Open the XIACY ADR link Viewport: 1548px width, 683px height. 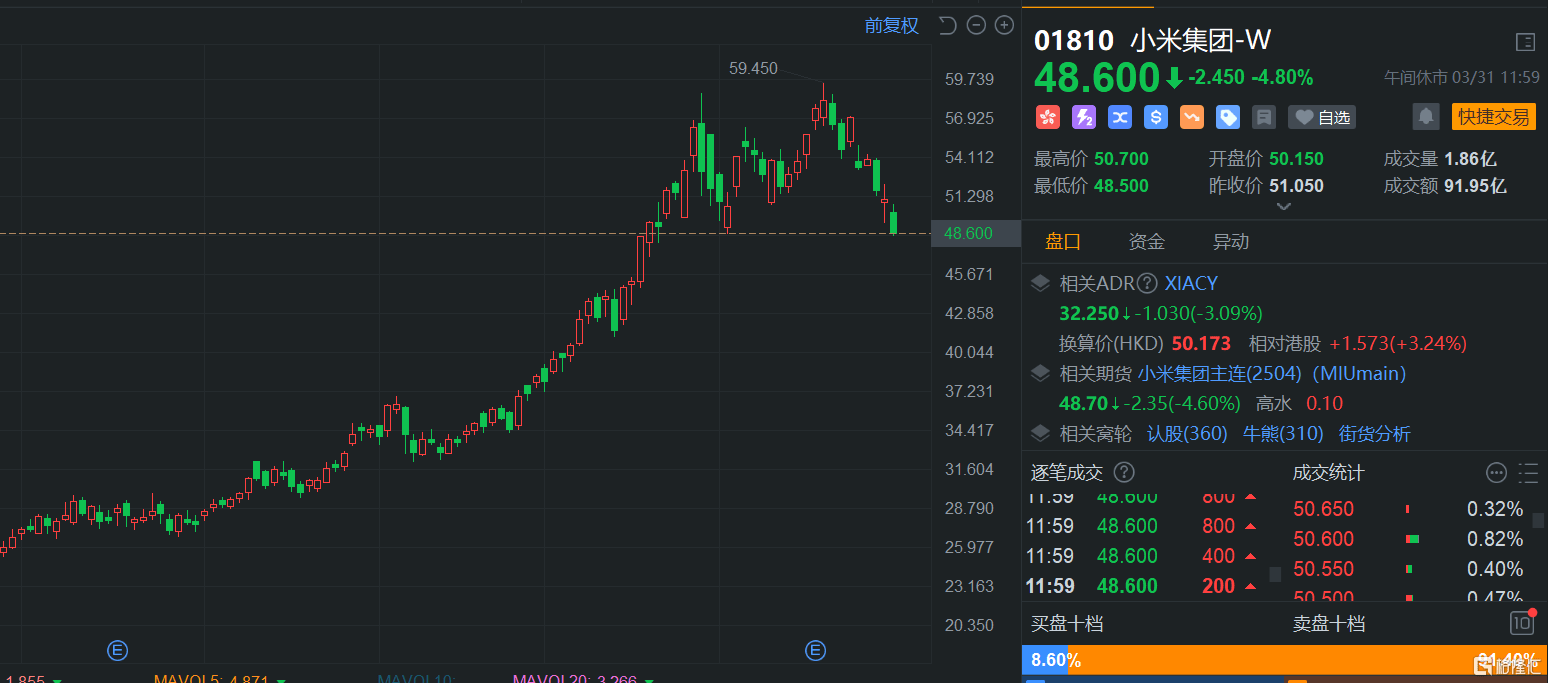click(x=1191, y=283)
